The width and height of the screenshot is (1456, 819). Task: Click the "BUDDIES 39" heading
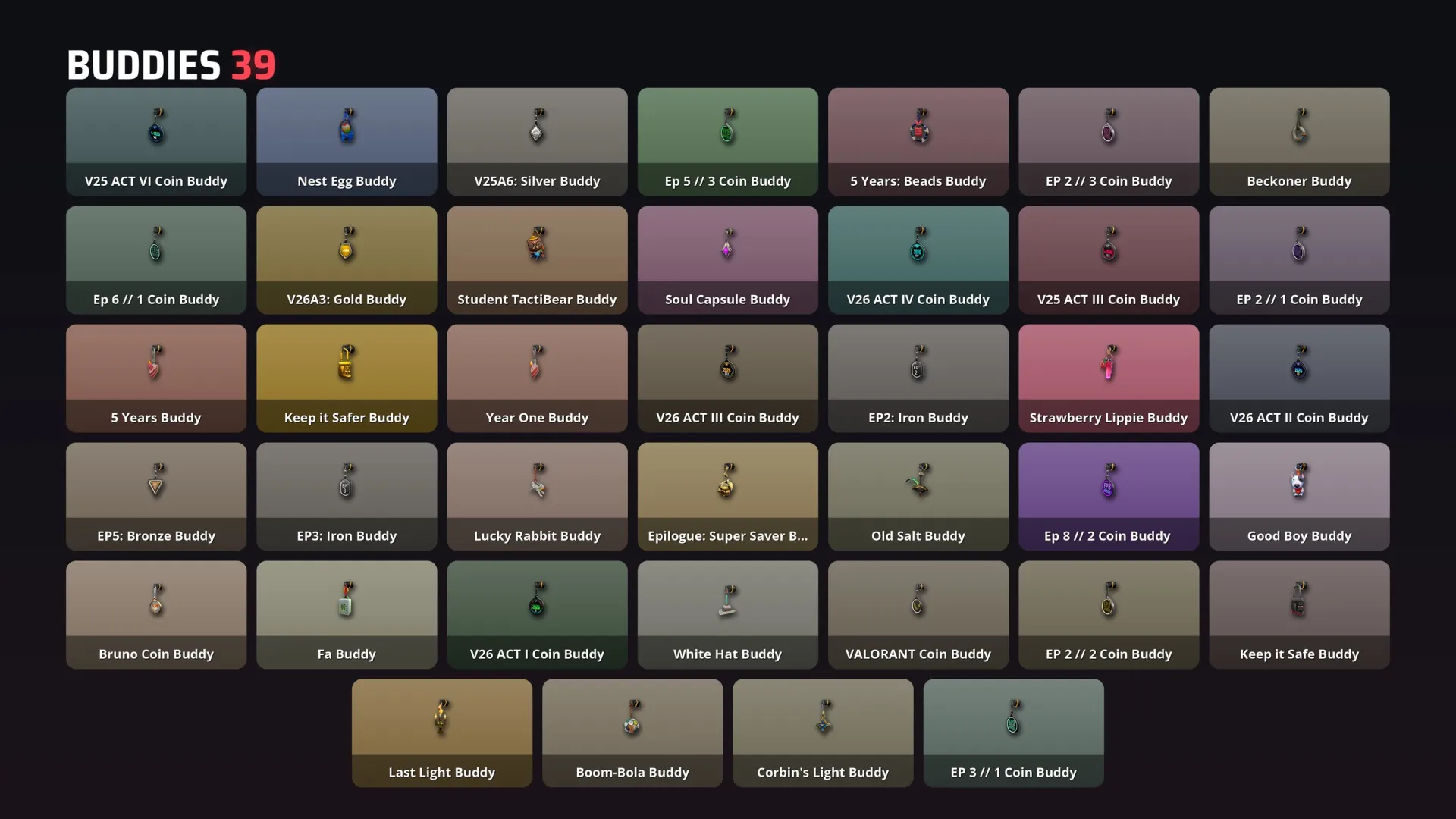coord(171,65)
